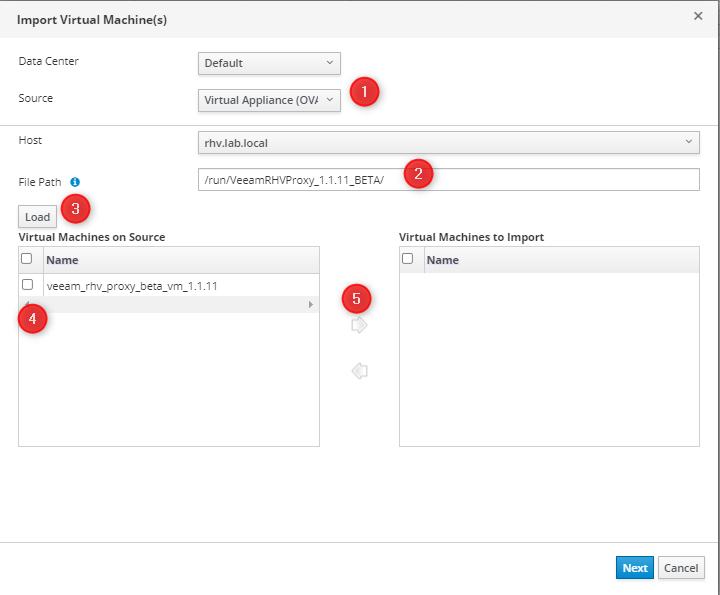Viewport: 720px width, 595px height.
Task: Toggle select-all checkbox in Virtual Machines on Source
Action: 28,259
